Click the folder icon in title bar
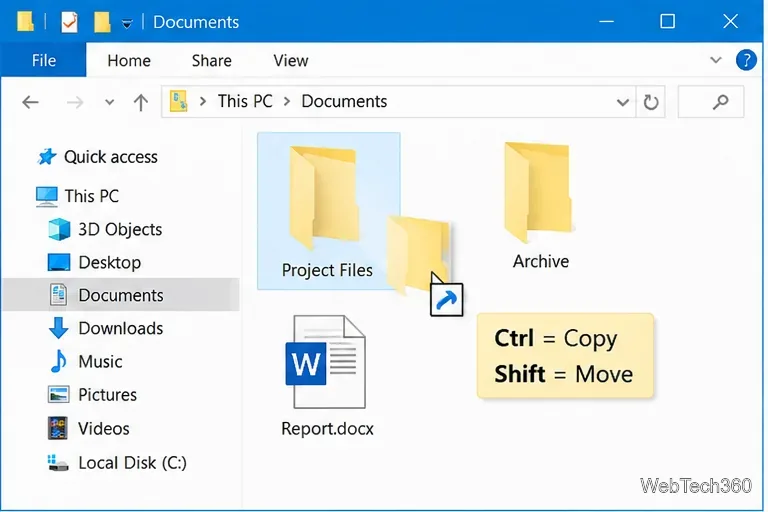The width and height of the screenshot is (768, 512). click(x=25, y=21)
